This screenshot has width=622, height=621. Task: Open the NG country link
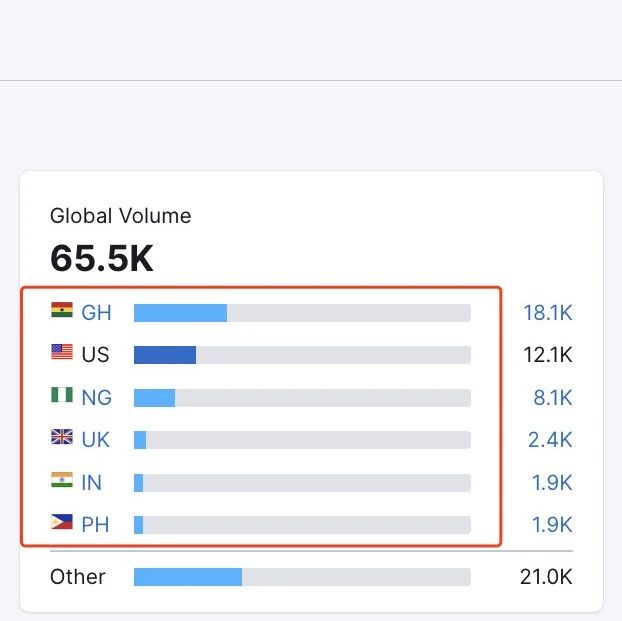(x=96, y=398)
